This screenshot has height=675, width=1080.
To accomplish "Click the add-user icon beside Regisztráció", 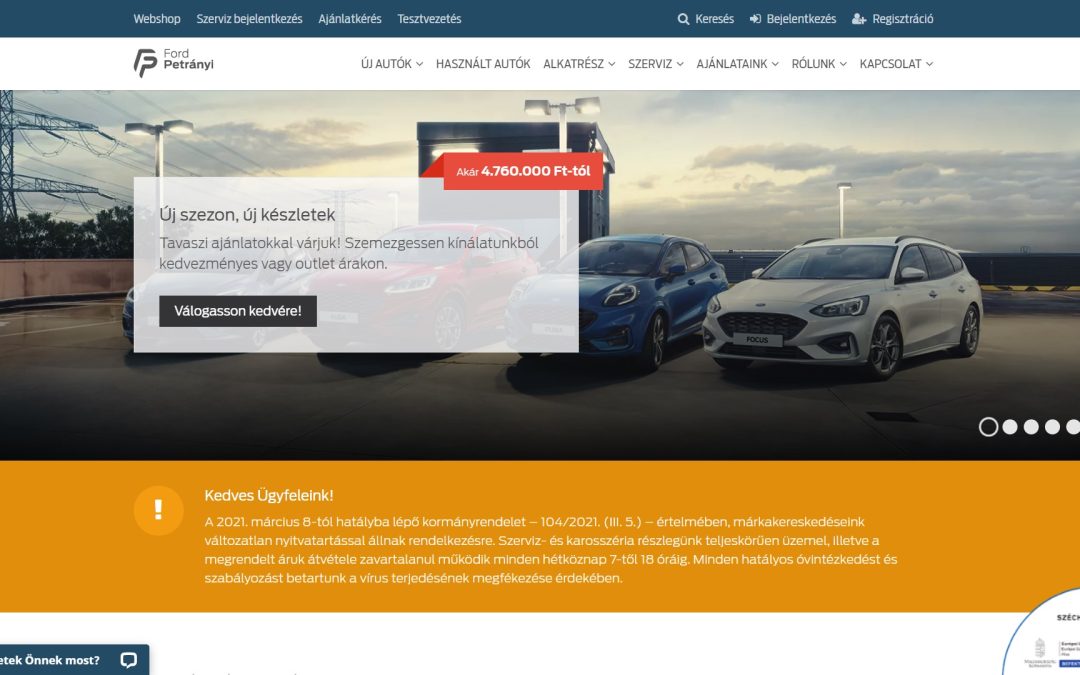I will pyautogui.click(x=859, y=19).
